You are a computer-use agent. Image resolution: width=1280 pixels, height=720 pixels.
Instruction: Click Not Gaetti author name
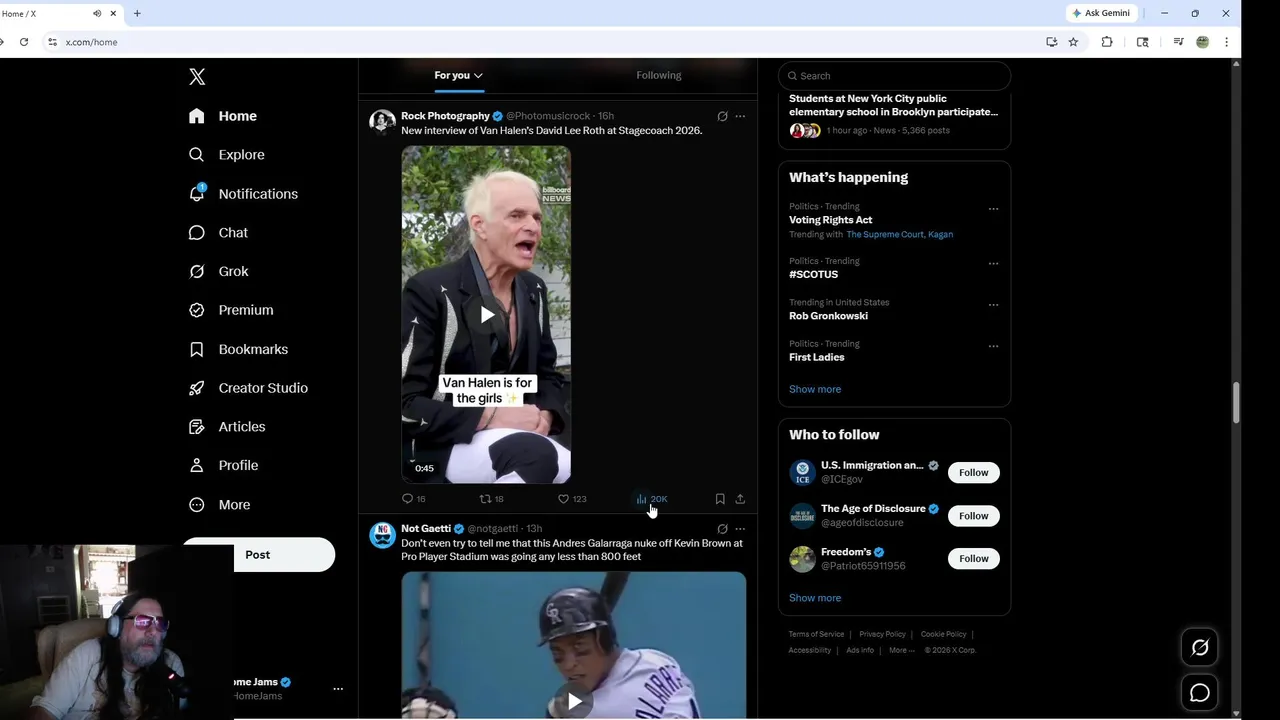pyautogui.click(x=426, y=529)
